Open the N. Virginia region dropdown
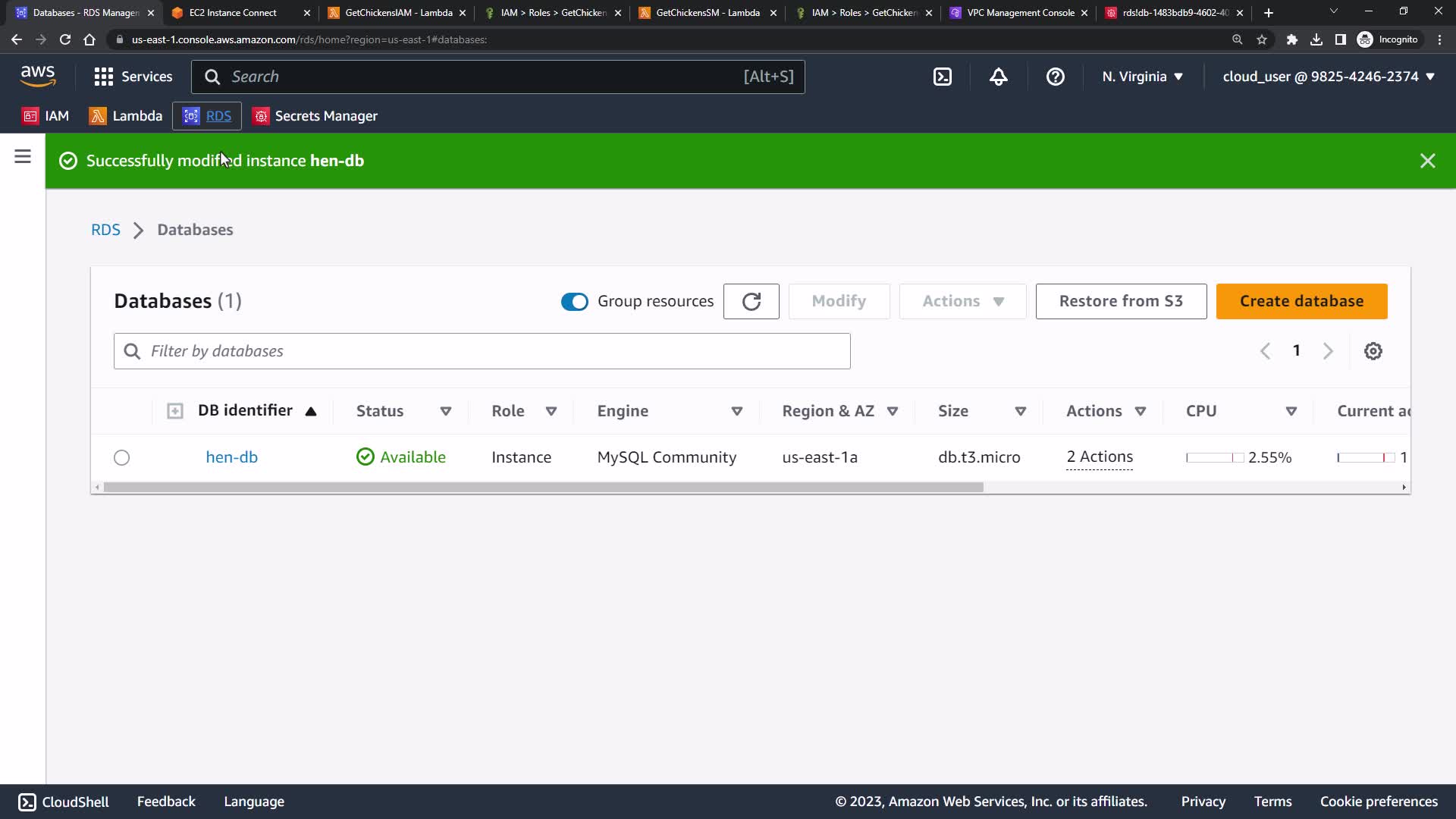 click(x=1142, y=77)
